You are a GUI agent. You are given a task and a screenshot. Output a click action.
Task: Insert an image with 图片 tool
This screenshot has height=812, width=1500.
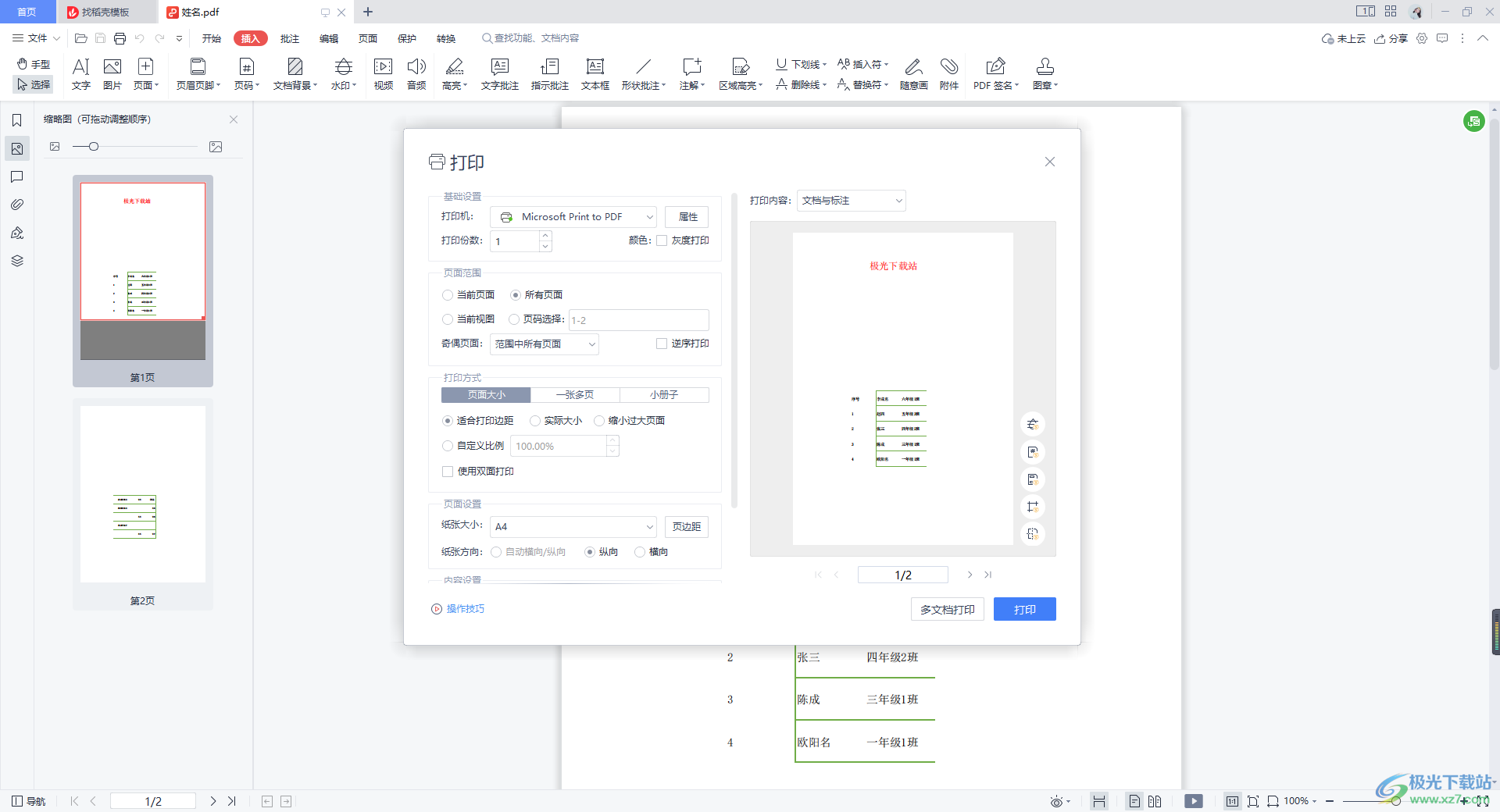(x=112, y=75)
